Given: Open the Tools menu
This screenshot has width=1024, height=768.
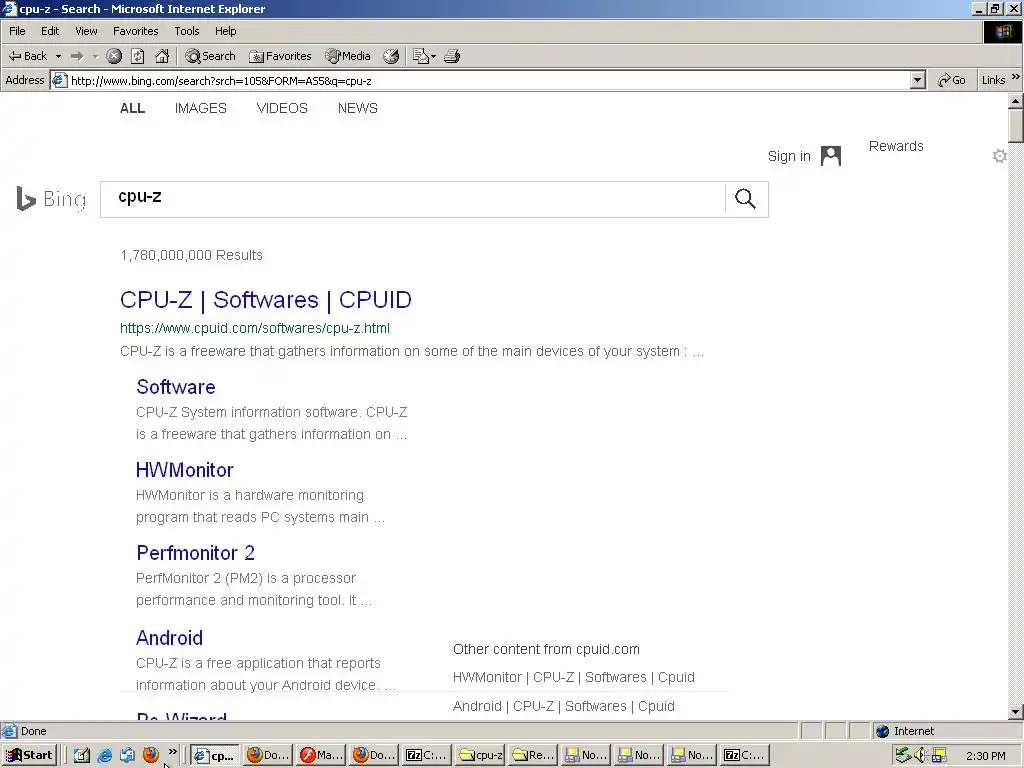Looking at the screenshot, I should coord(187,31).
